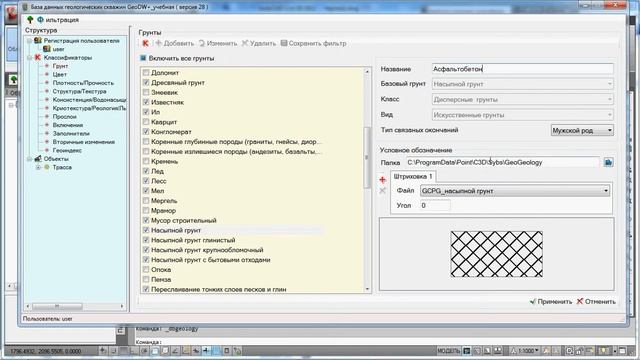
Task: Click the Папка path field
Action: coord(502,162)
